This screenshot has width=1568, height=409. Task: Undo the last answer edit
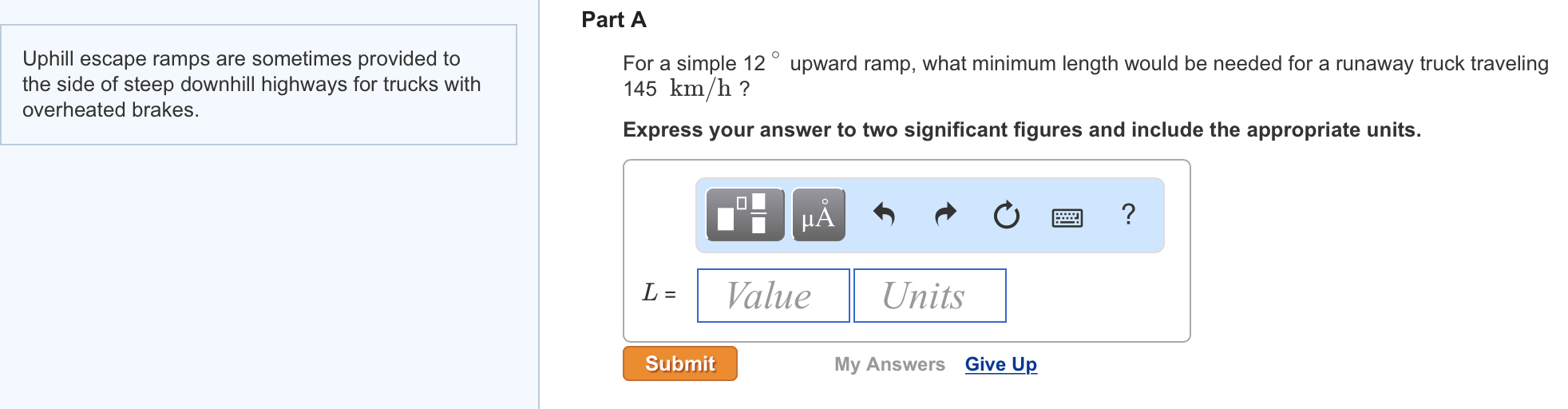click(884, 215)
